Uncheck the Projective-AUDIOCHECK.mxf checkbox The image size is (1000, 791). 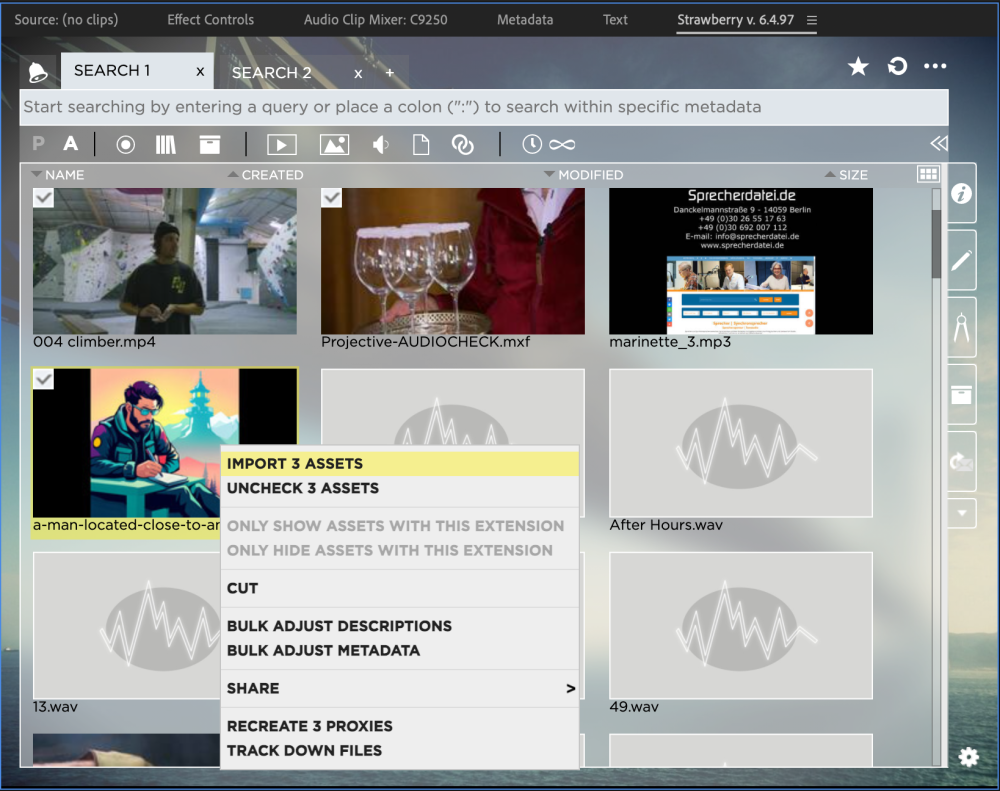coord(332,198)
